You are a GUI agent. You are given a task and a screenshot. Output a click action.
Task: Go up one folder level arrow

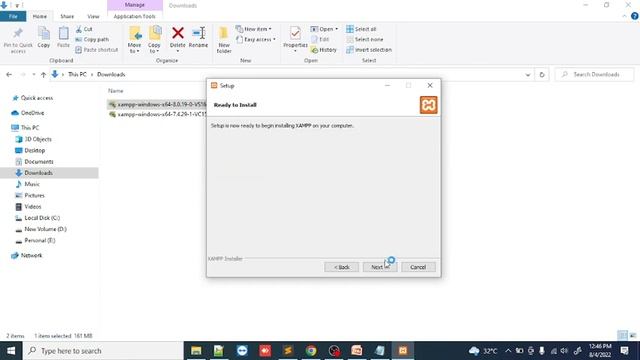click(43, 74)
